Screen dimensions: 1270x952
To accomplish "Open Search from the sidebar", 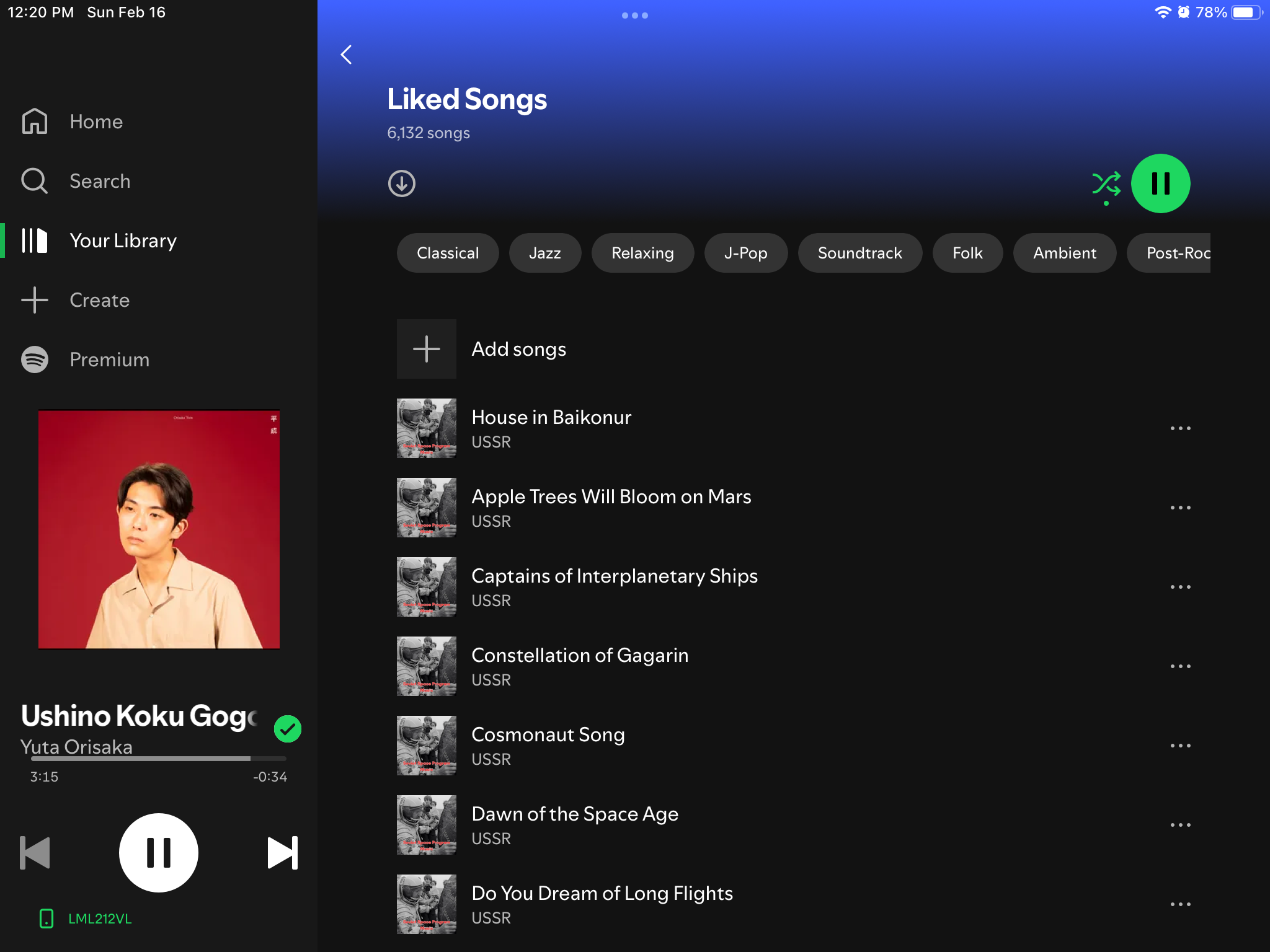I will tap(35, 181).
